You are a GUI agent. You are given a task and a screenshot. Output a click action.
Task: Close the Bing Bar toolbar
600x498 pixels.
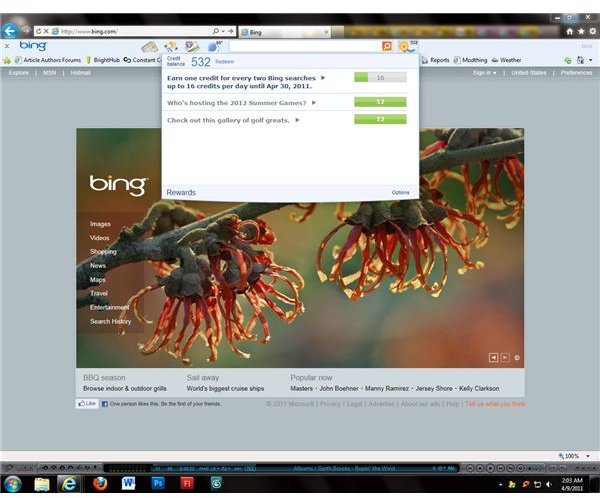[x=7, y=46]
